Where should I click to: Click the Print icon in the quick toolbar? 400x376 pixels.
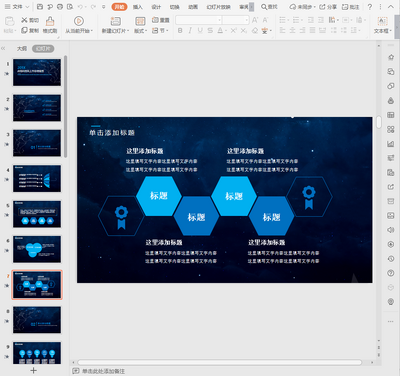[60, 7]
